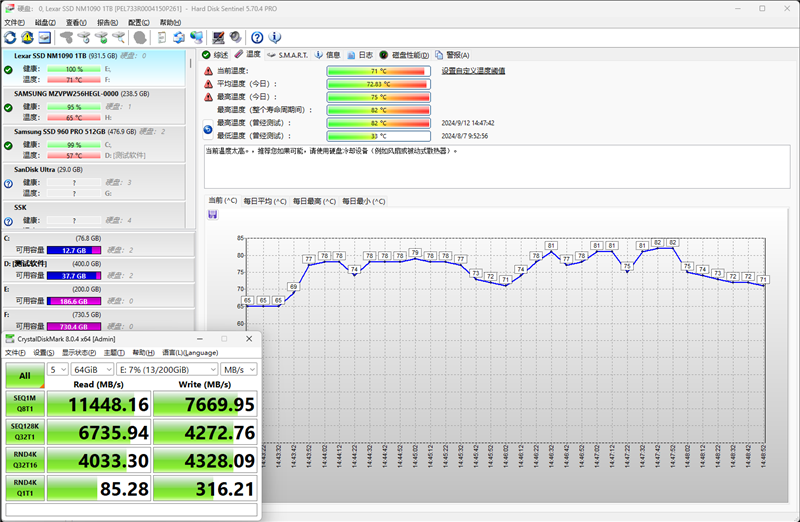
Task: Click the SEQ128K Q32T1 test button
Action: 25,431
